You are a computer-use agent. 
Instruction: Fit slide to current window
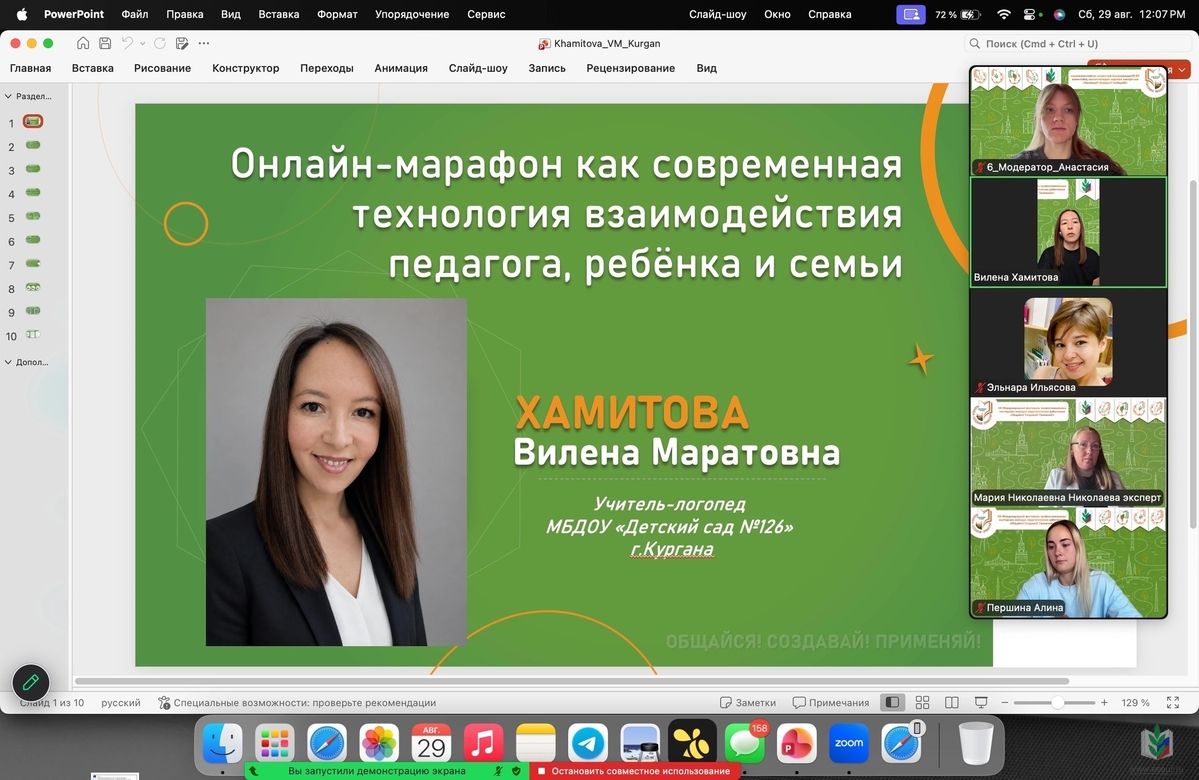(1173, 703)
